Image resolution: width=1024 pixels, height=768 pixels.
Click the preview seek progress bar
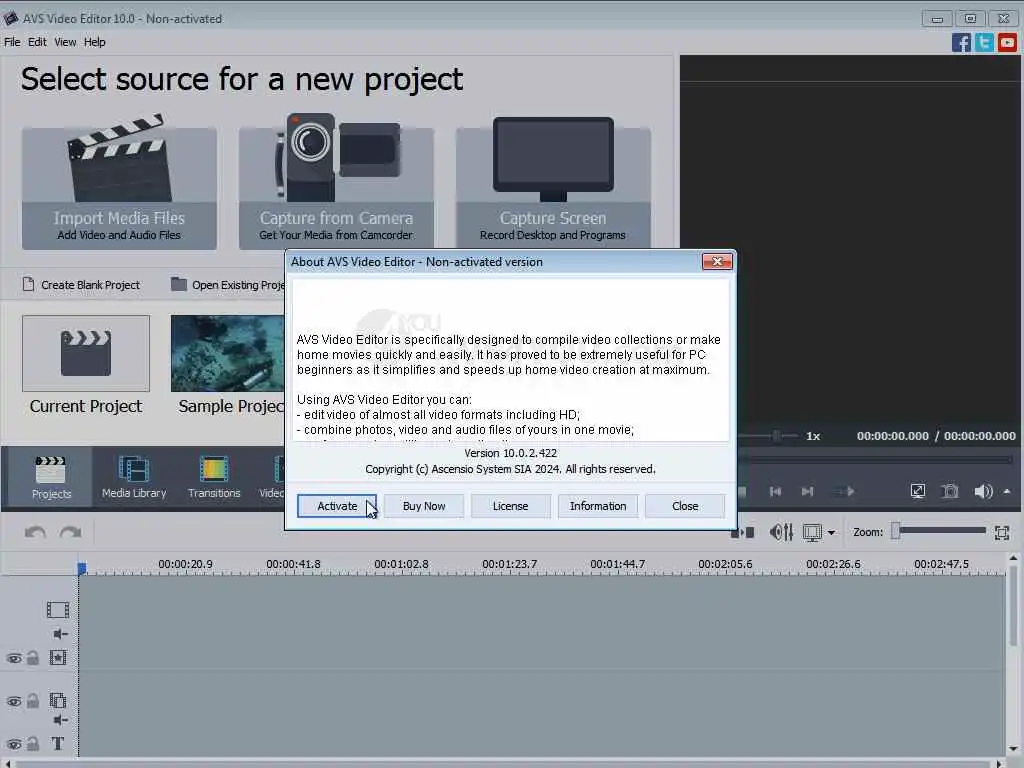875,460
